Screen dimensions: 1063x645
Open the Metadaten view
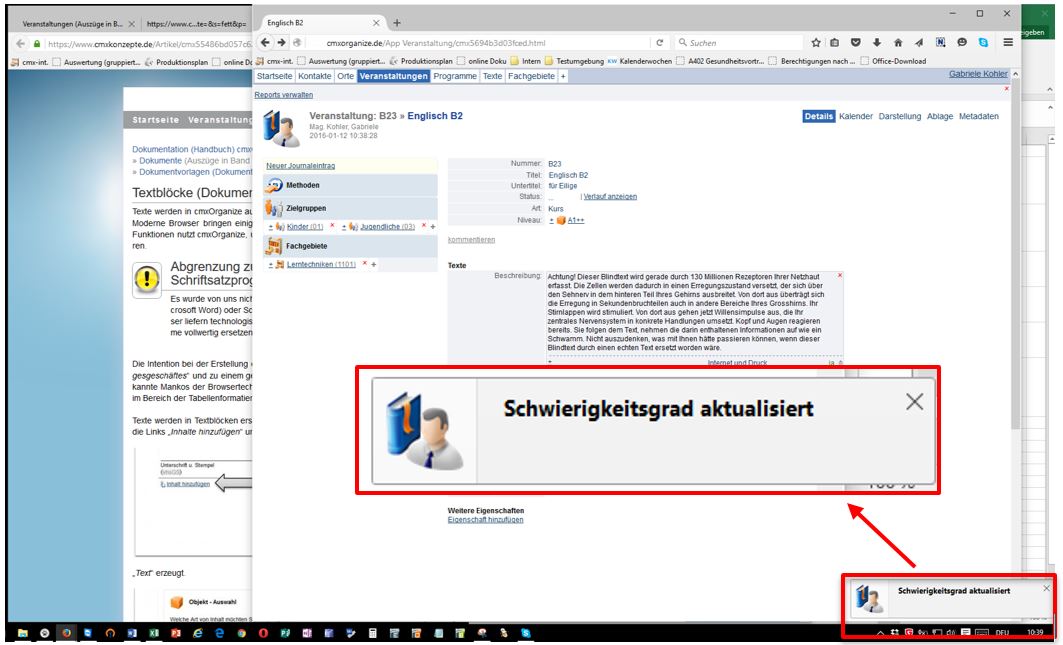(x=978, y=116)
